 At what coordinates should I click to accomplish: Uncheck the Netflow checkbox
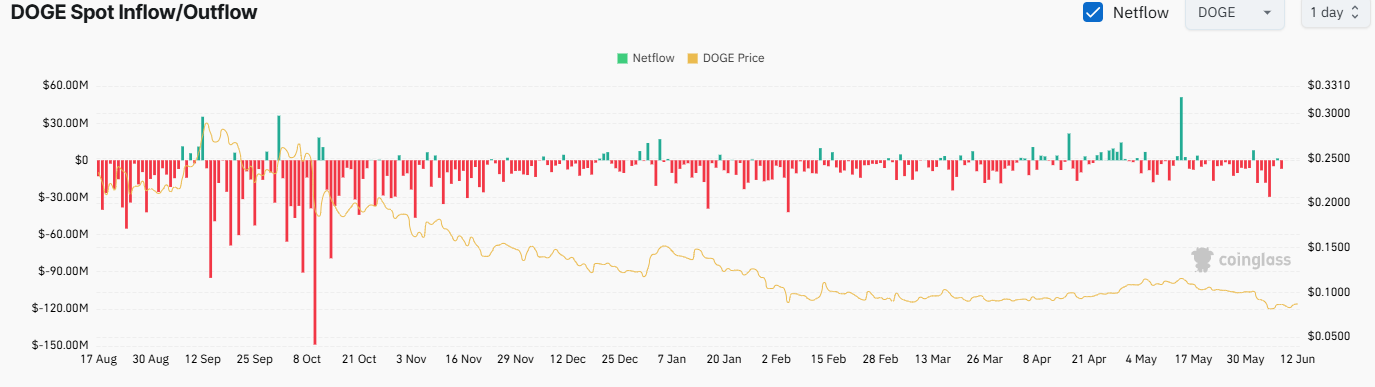click(x=1093, y=12)
